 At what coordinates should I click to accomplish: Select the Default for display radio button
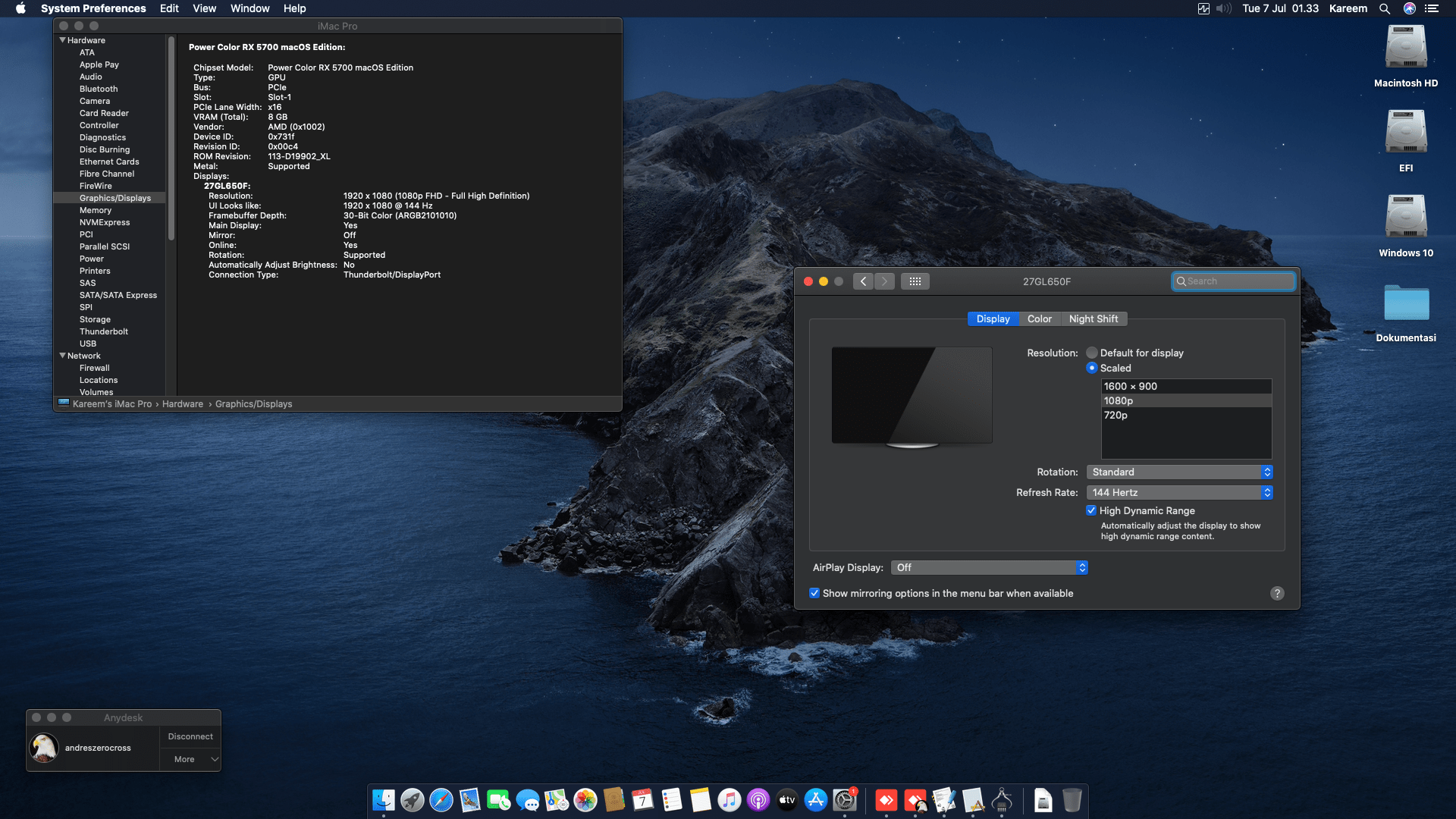pyautogui.click(x=1092, y=353)
